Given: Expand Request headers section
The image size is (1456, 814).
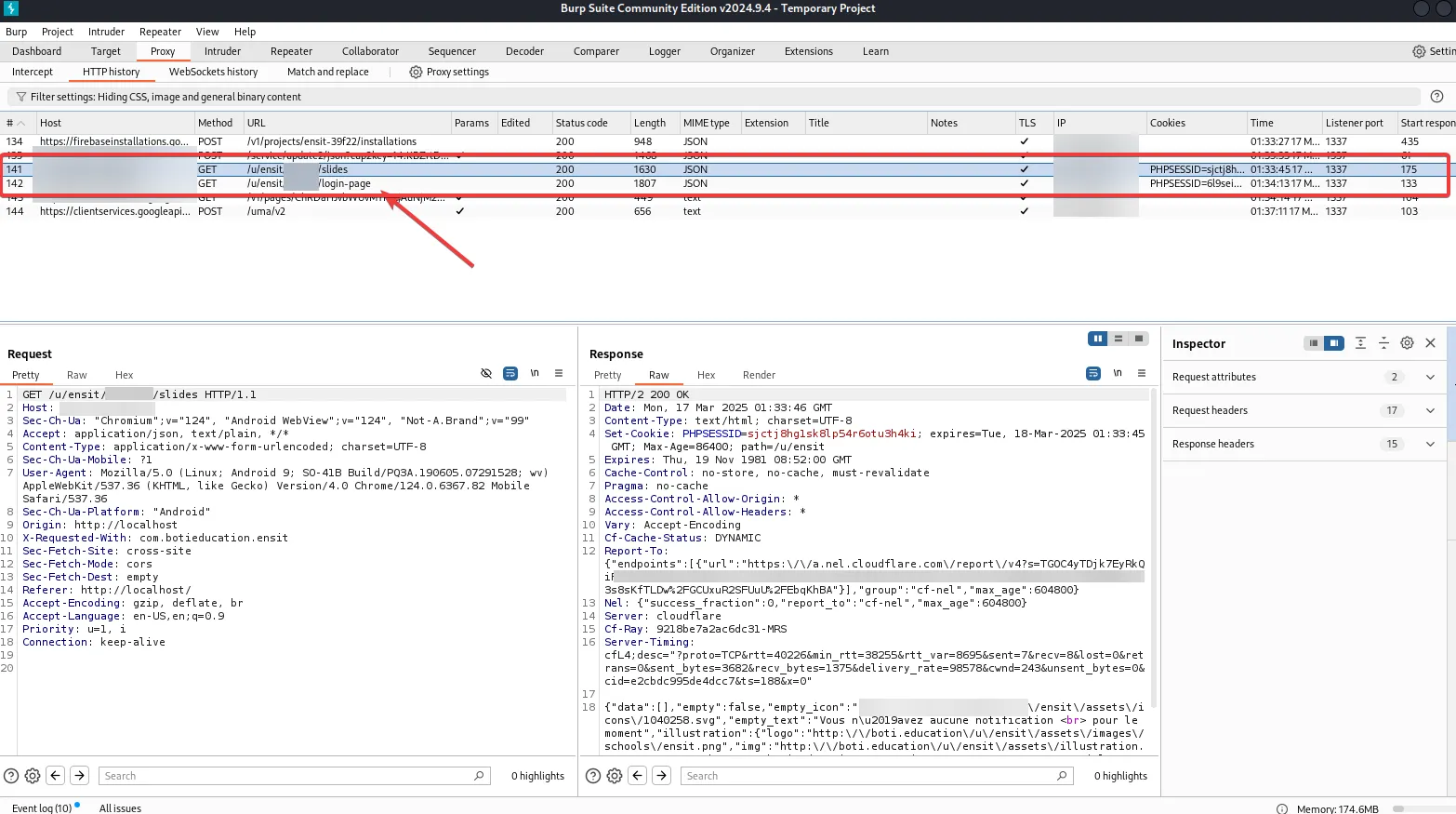Looking at the screenshot, I should click(x=1430, y=410).
